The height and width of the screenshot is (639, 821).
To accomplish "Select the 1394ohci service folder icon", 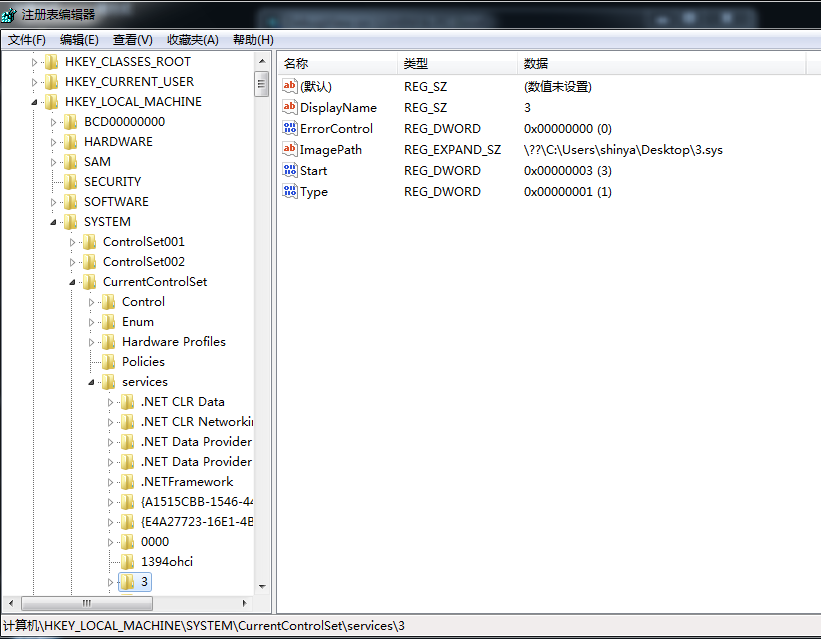I will 127,562.
